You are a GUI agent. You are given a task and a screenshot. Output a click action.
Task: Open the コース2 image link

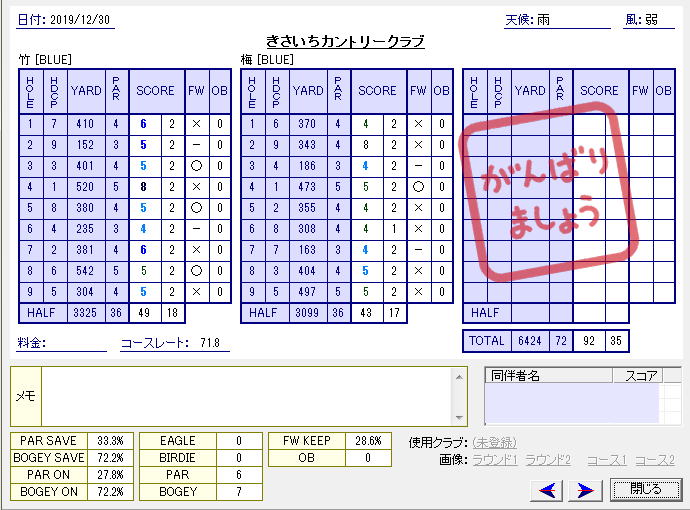click(655, 460)
